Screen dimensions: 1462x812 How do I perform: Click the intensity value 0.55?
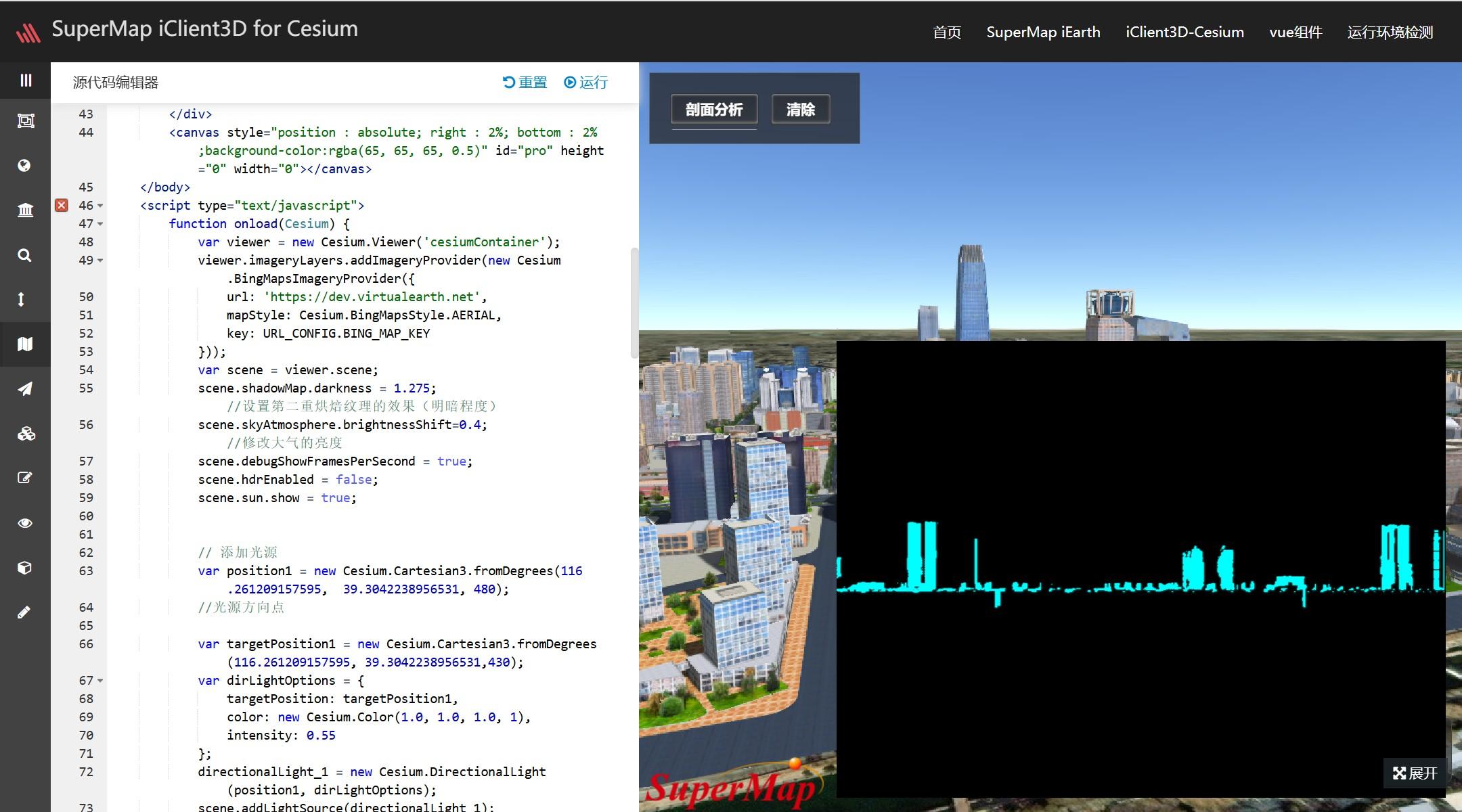click(321, 735)
